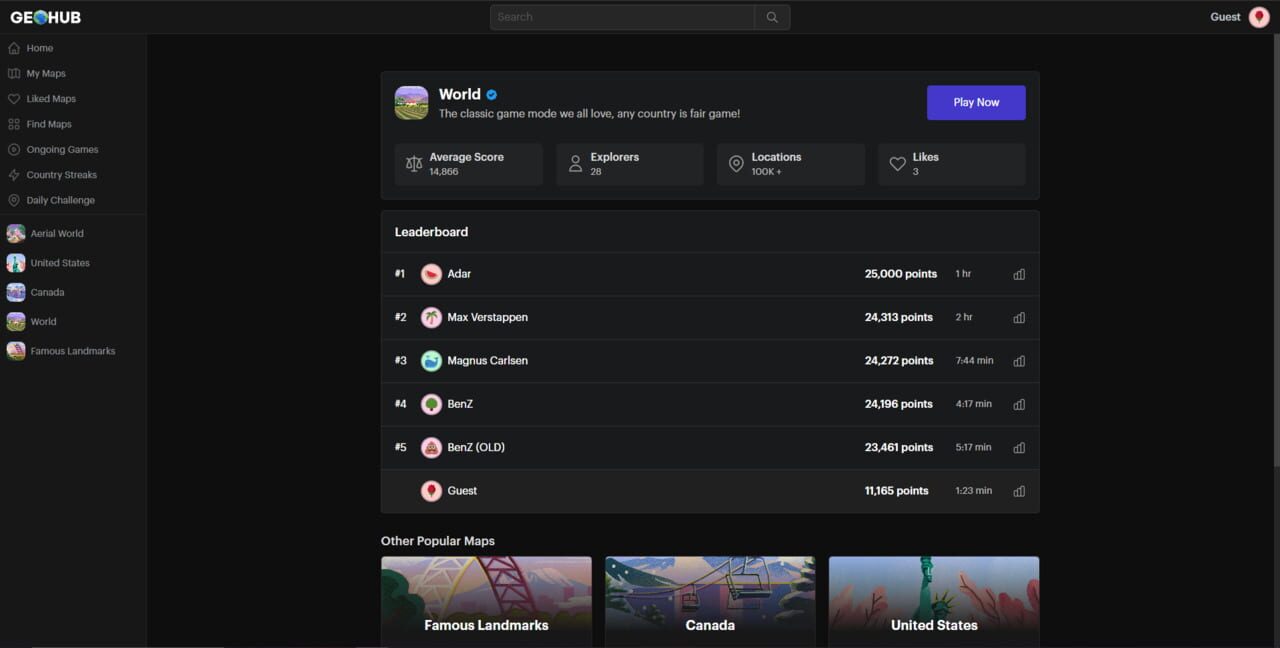Click the GeoHub logo
This screenshot has height=648, width=1280.
(47, 16)
